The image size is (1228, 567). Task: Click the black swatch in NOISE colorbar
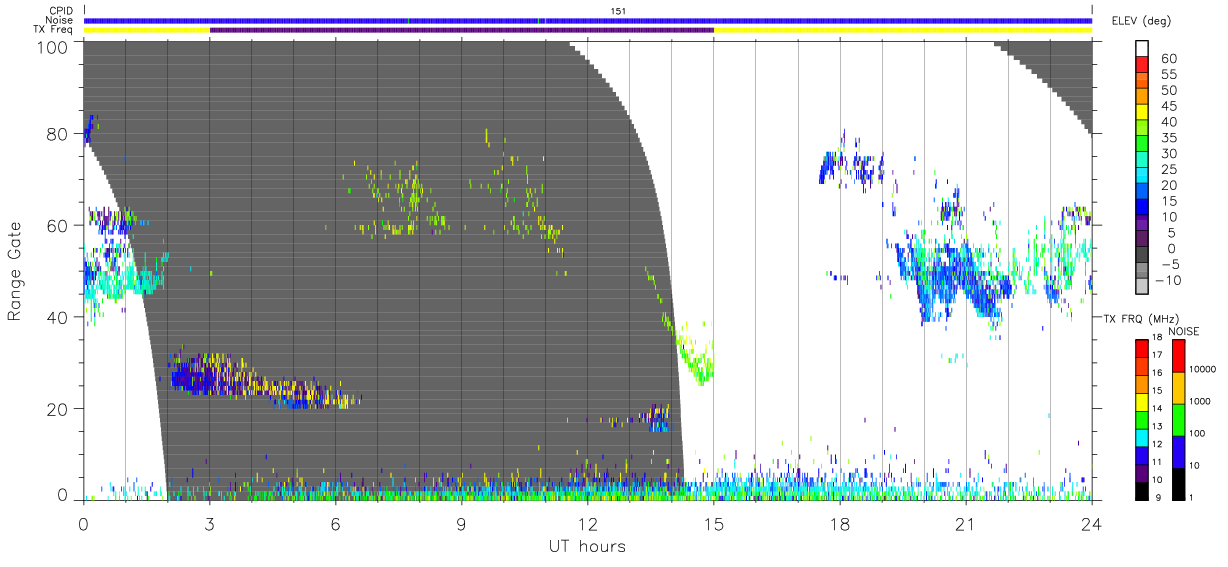click(x=1178, y=484)
